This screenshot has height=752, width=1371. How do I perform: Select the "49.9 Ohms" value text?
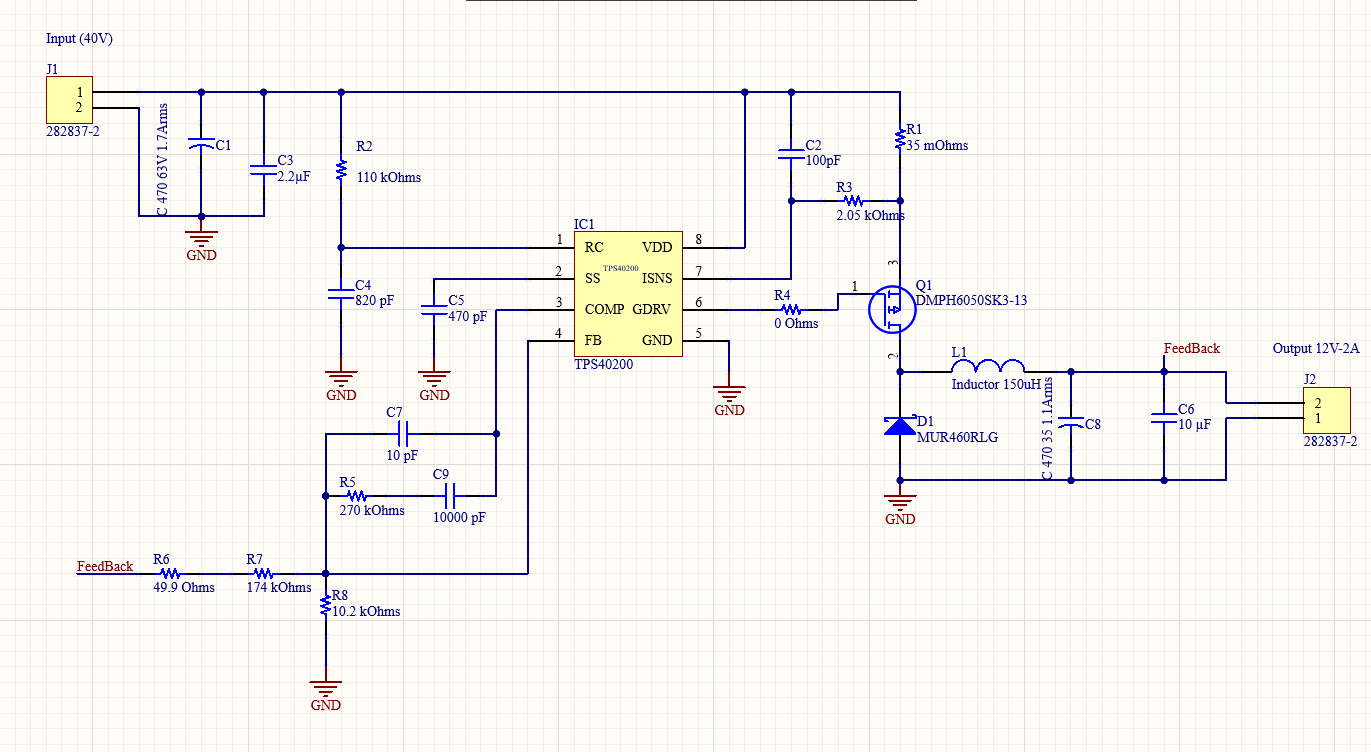pyautogui.click(x=184, y=587)
